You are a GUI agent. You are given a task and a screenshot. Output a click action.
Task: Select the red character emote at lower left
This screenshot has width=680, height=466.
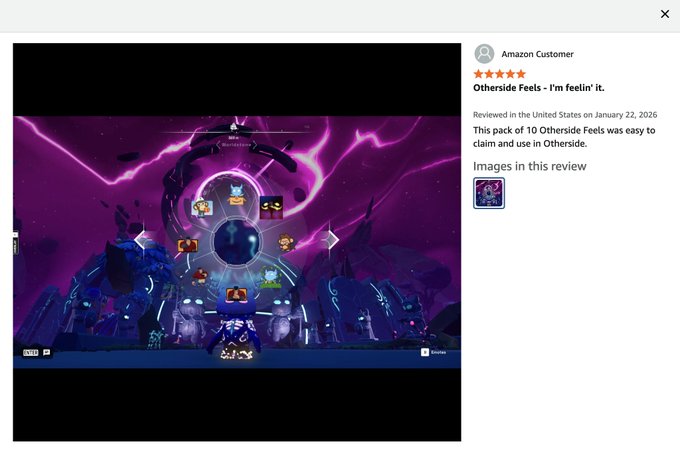pos(200,277)
